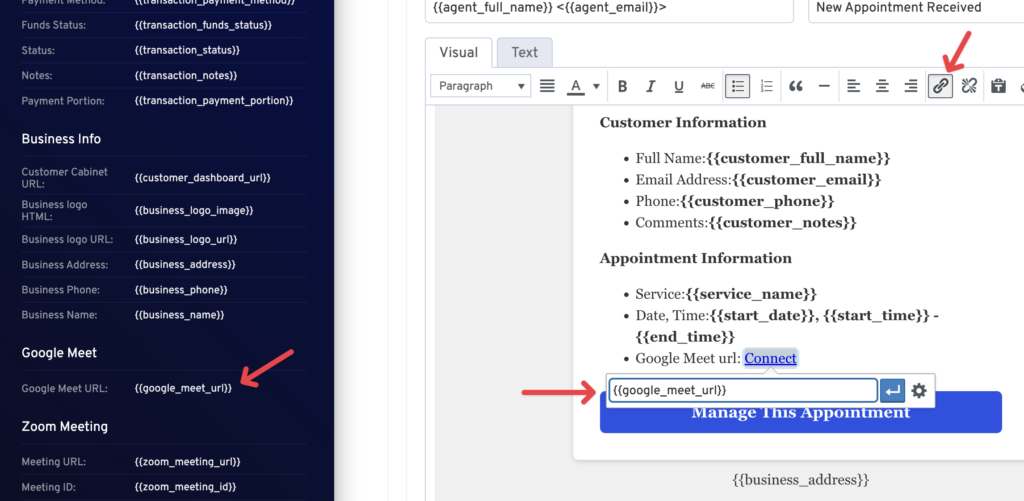Viewport: 1024px width, 501px height.
Task: Insert a Blockquote using the quote icon
Action: tap(796, 86)
